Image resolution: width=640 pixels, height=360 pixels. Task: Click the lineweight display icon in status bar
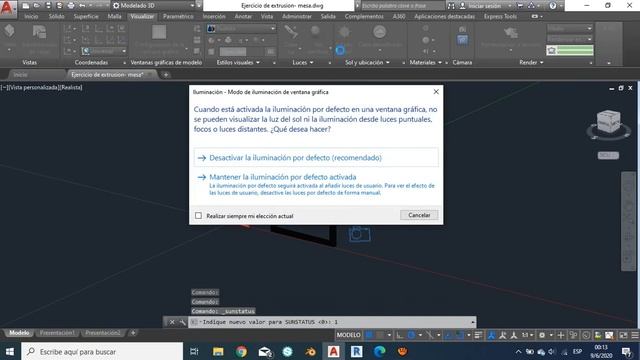(478, 335)
